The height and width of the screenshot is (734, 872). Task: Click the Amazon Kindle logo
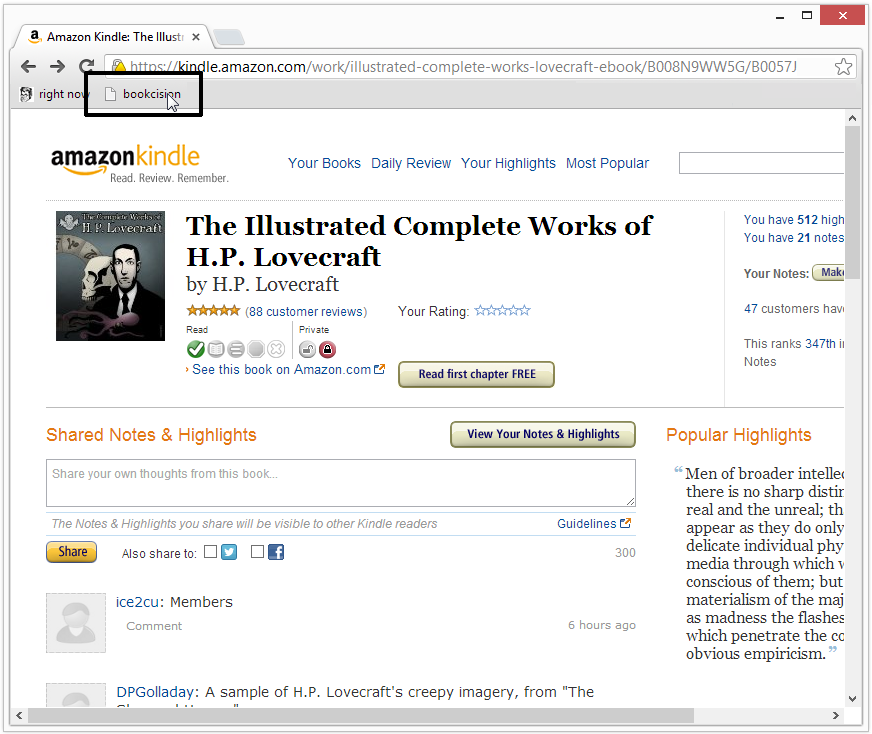coord(140,163)
